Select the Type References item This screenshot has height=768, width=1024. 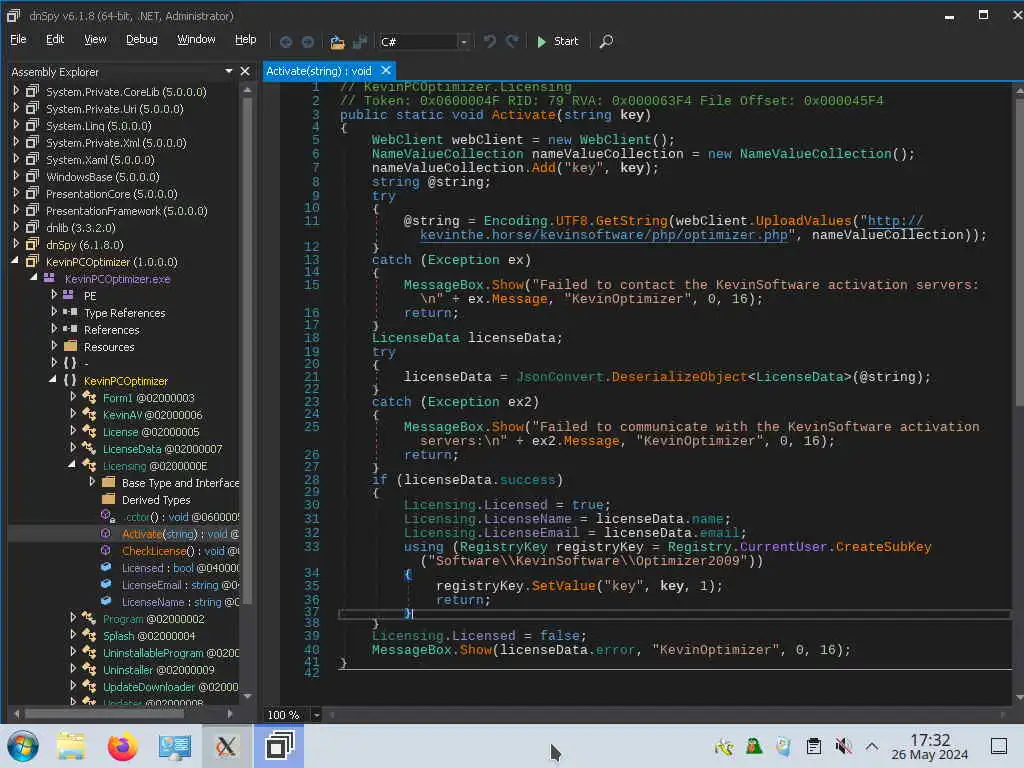[125, 313]
